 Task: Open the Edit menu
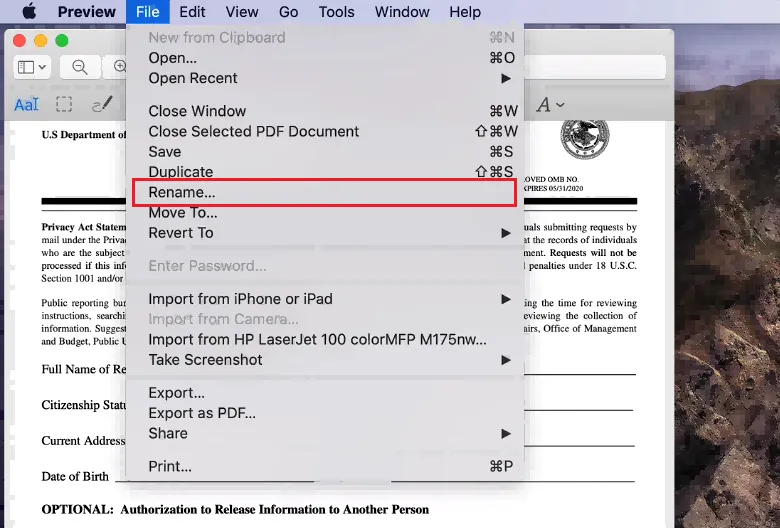point(192,11)
